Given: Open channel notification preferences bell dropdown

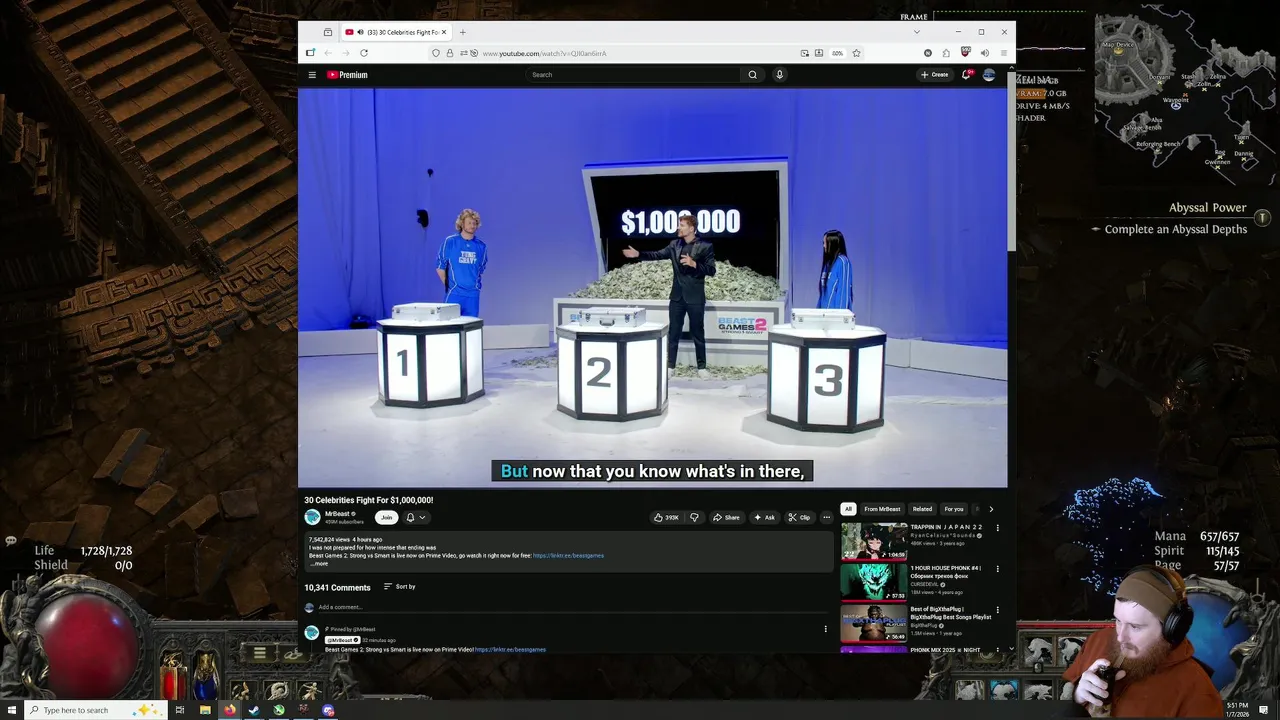Looking at the screenshot, I should pos(415,517).
